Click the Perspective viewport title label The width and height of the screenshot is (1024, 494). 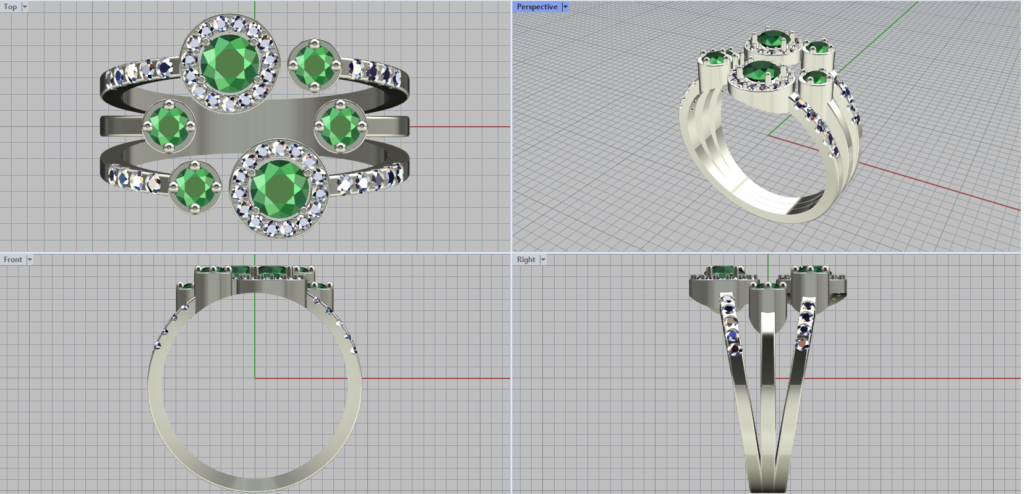(537, 6)
